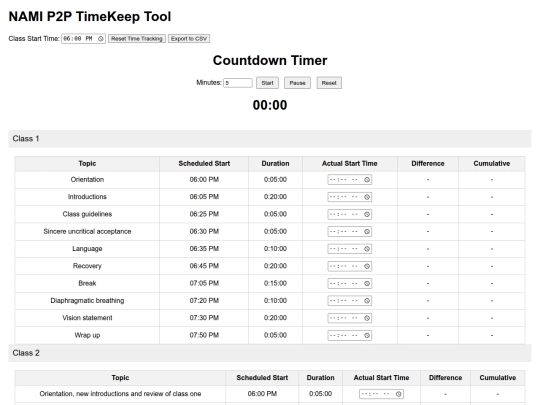Collapse the Class 1 section header

[x=270, y=139]
